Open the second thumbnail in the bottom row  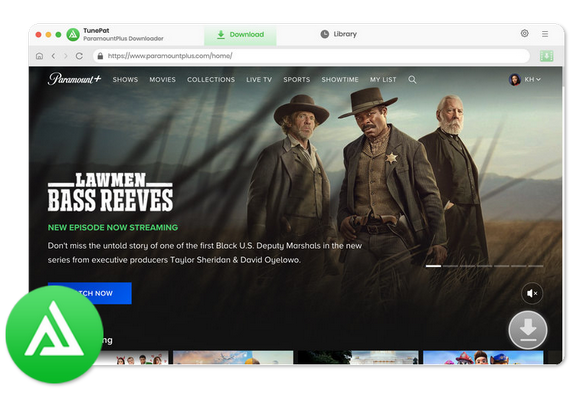tap(233, 357)
